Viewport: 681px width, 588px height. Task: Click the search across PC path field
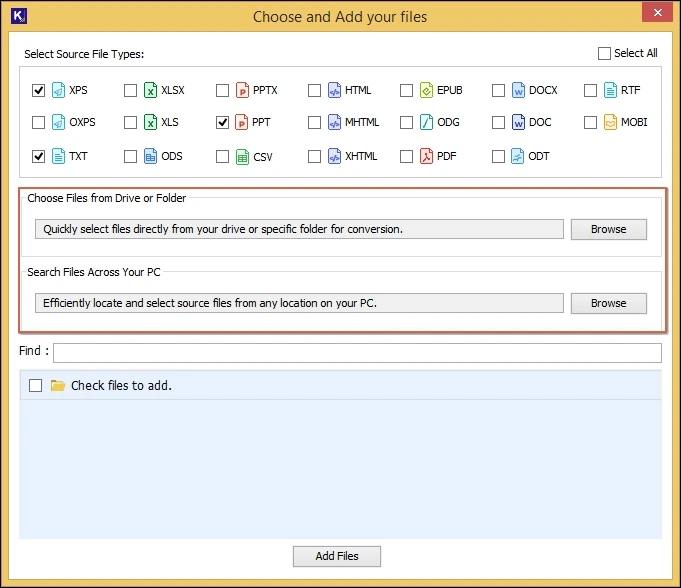[299, 303]
